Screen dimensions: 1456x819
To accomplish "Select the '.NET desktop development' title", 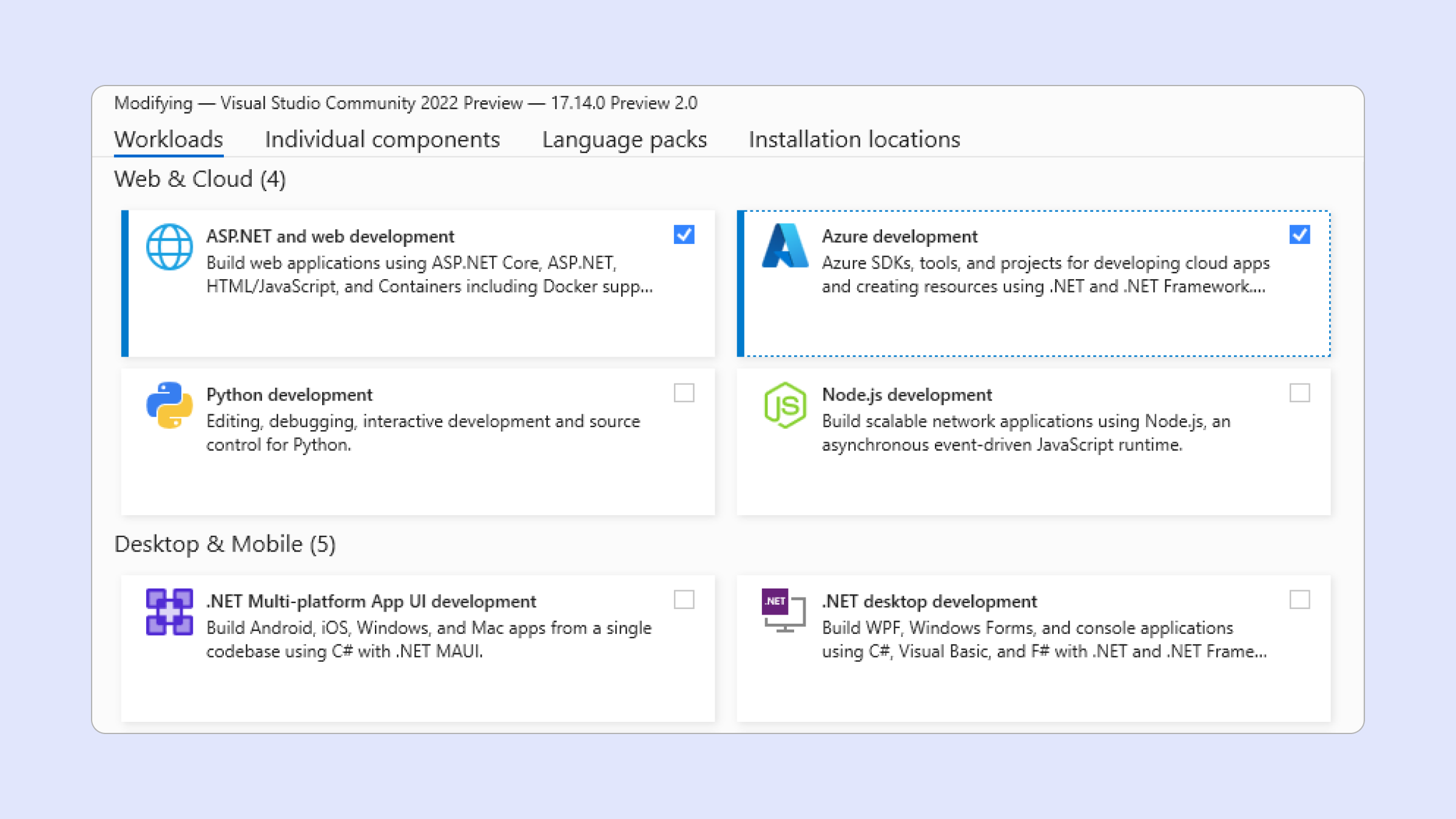I will coord(929,601).
